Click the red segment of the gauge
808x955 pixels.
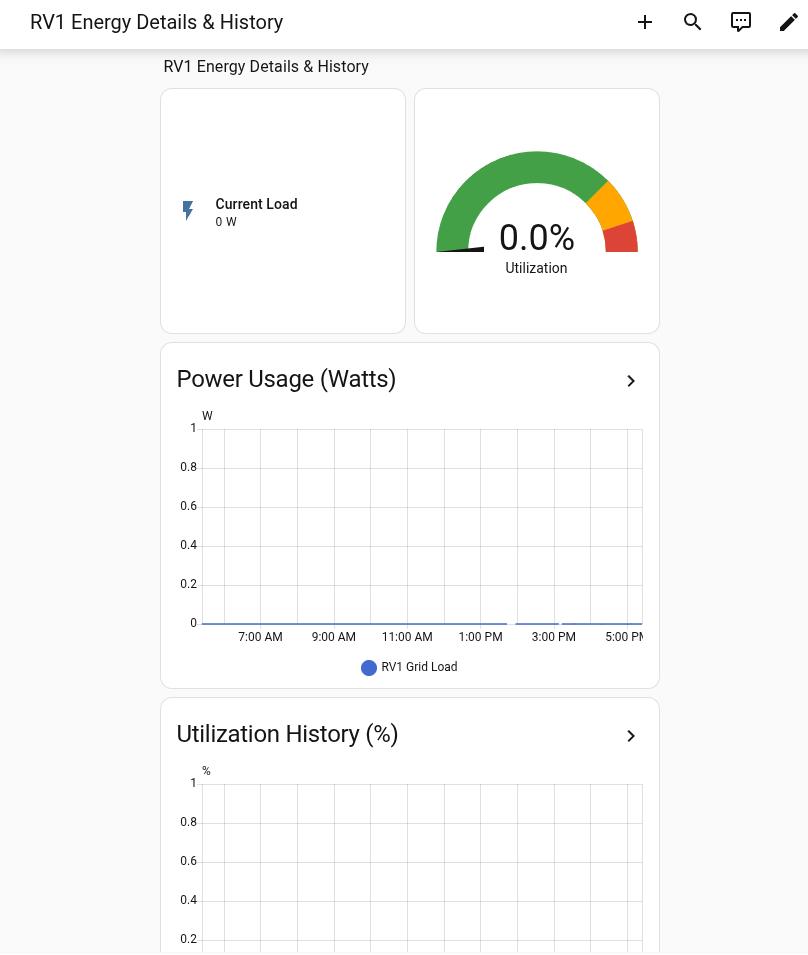[621, 238]
